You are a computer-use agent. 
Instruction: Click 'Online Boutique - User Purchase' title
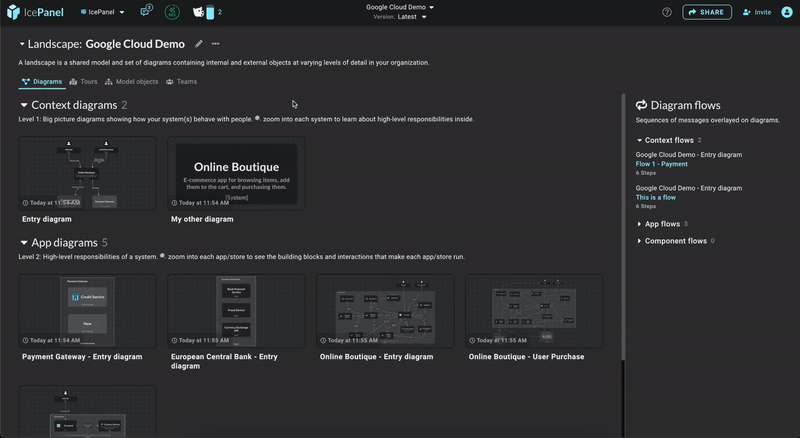pos(527,357)
